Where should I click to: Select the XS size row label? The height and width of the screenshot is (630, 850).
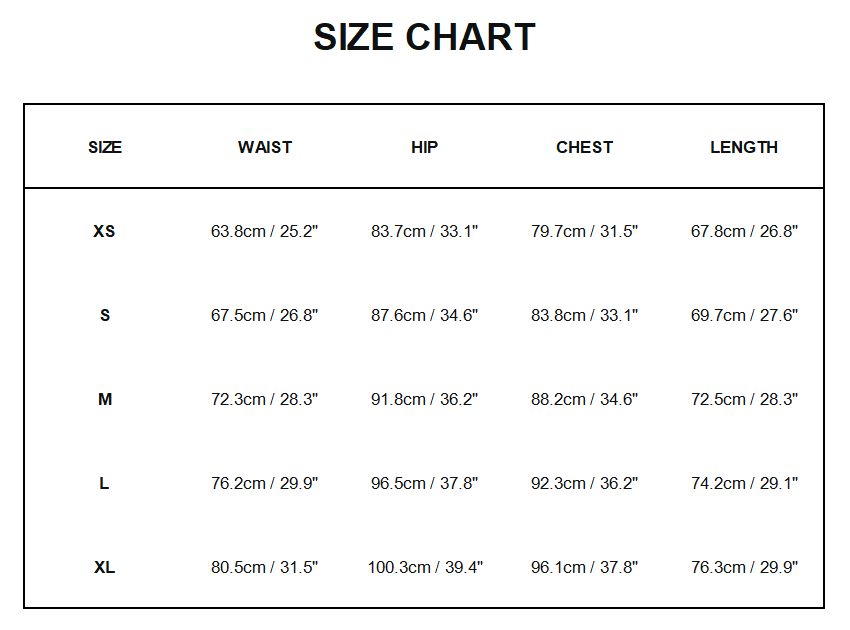coord(105,231)
